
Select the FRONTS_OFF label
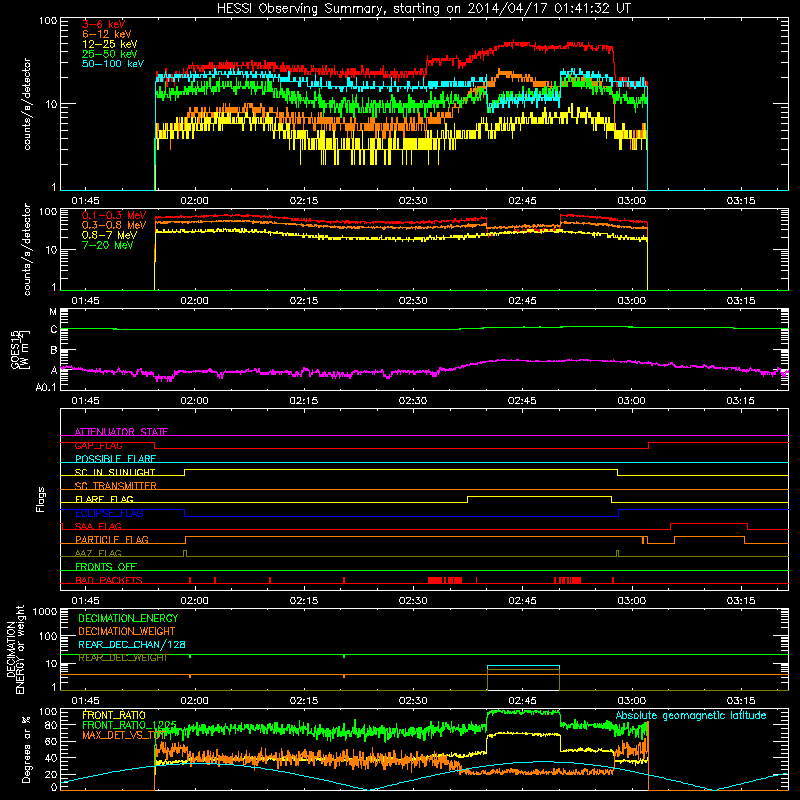[106, 567]
